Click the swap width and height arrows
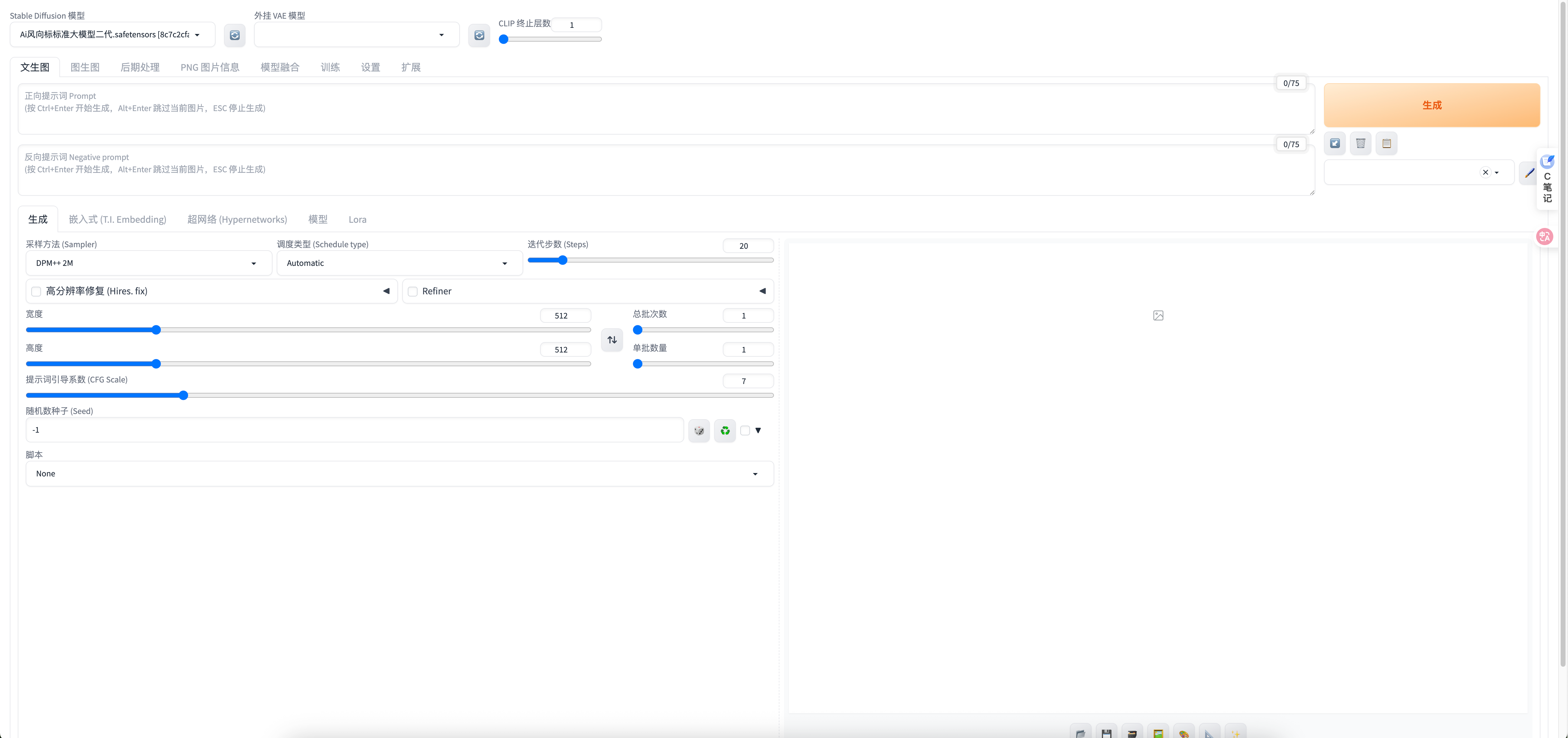The height and width of the screenshot is (738, 1568). 612,340
